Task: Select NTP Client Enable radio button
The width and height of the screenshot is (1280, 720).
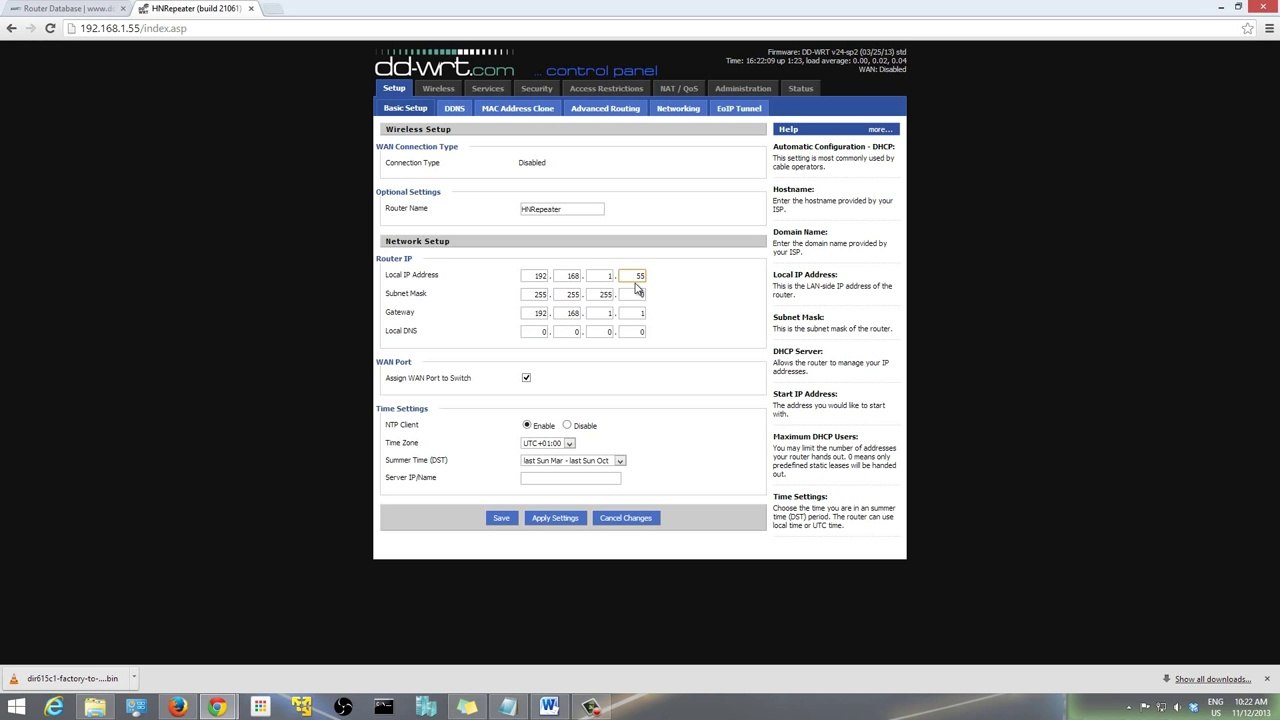Action: [527, 425]
